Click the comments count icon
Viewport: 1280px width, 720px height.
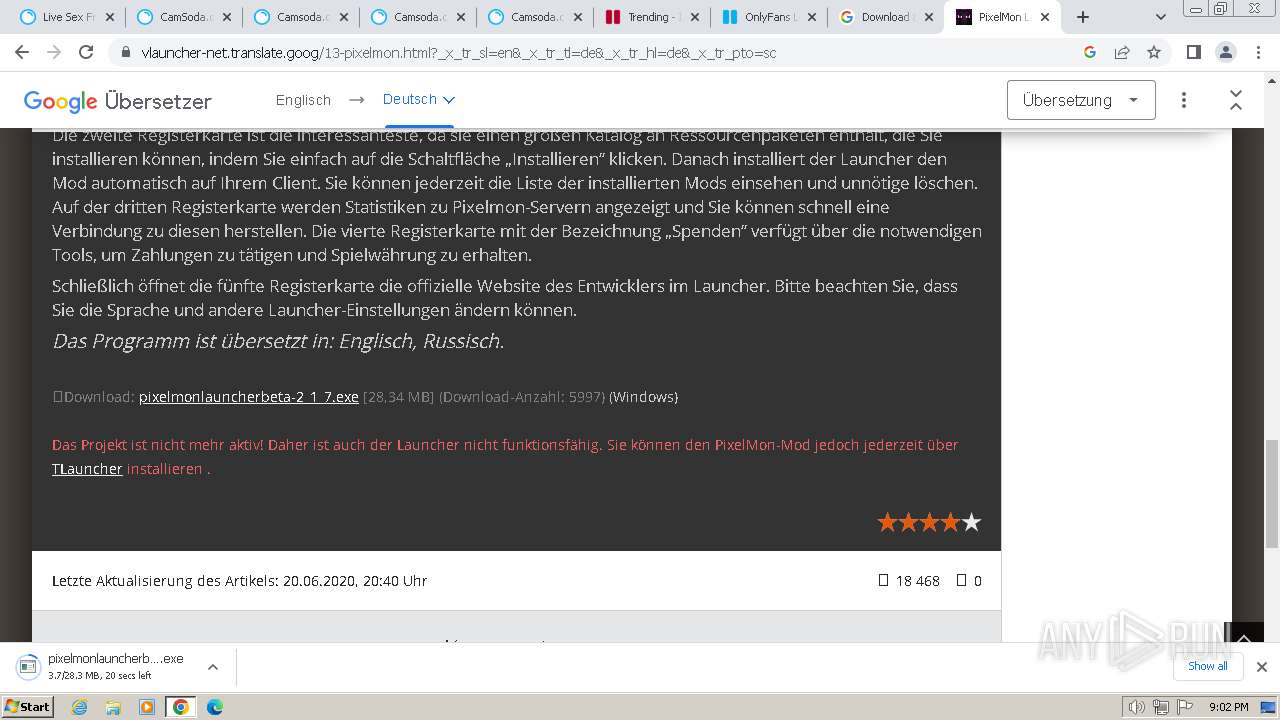(x=961, y=580)
